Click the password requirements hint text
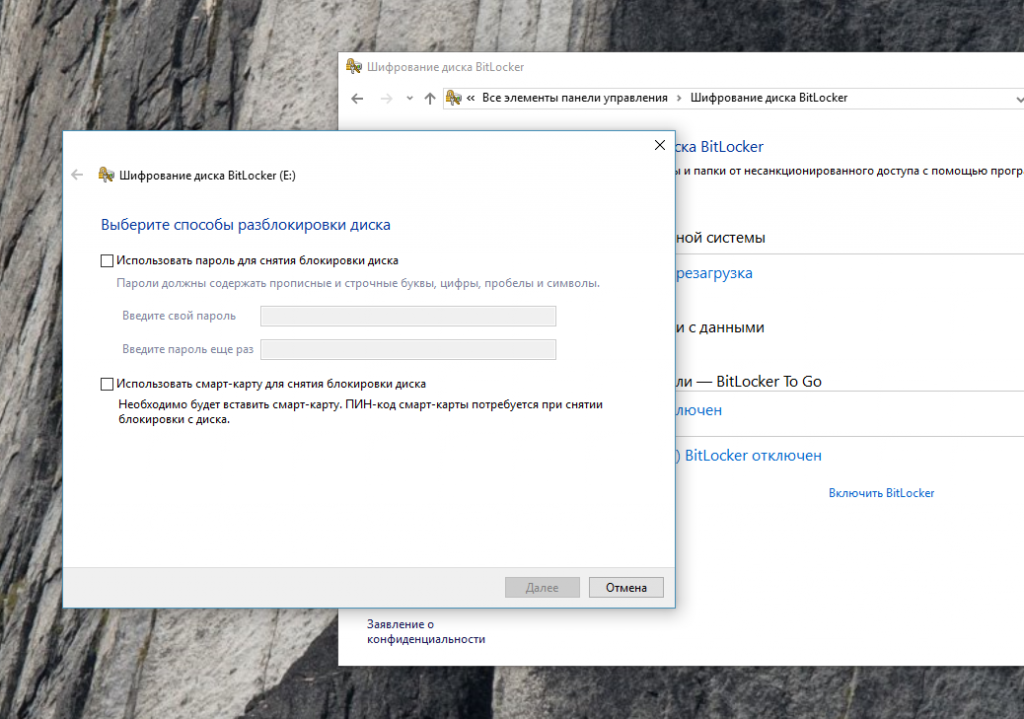 (x=358, y=283)
